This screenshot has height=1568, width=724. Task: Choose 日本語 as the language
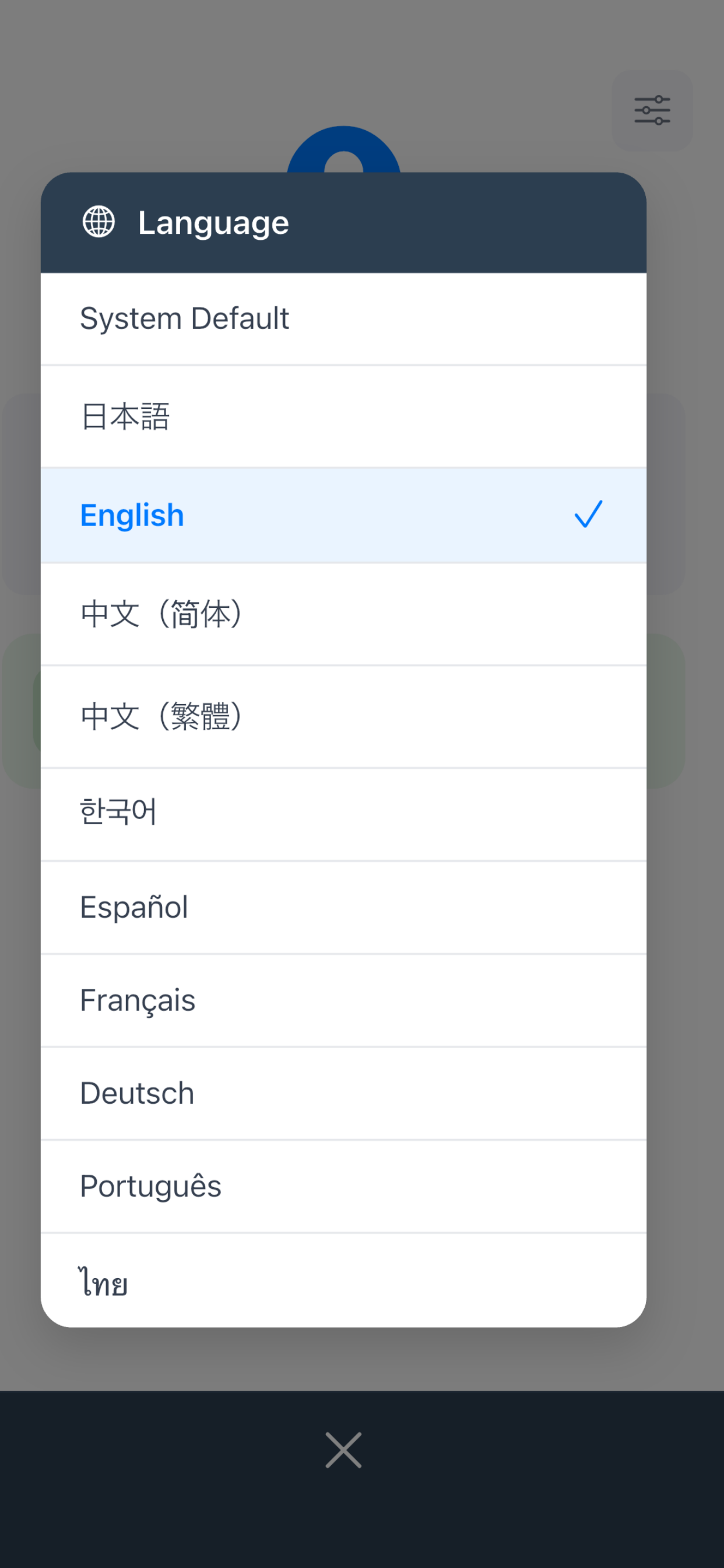pyautogui.click(x=125, y=417)
